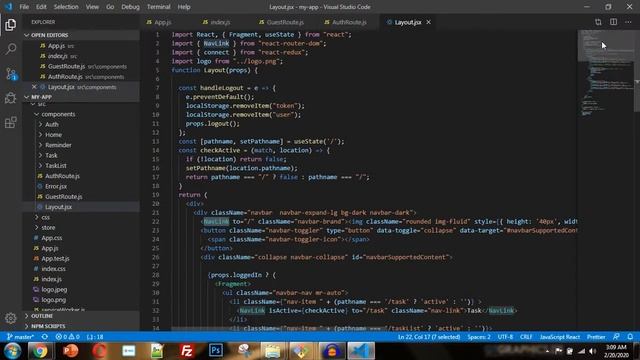Switch to the App.js editor tab
Viewport: 640px width, 360px height.
(x=162, y=22)
